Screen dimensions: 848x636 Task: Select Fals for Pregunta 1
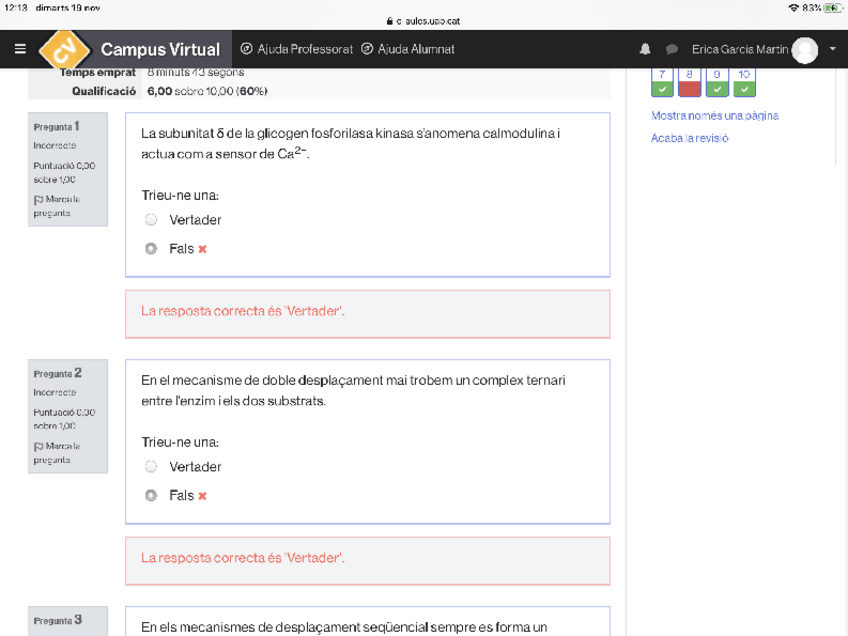(x=151, y=249)
